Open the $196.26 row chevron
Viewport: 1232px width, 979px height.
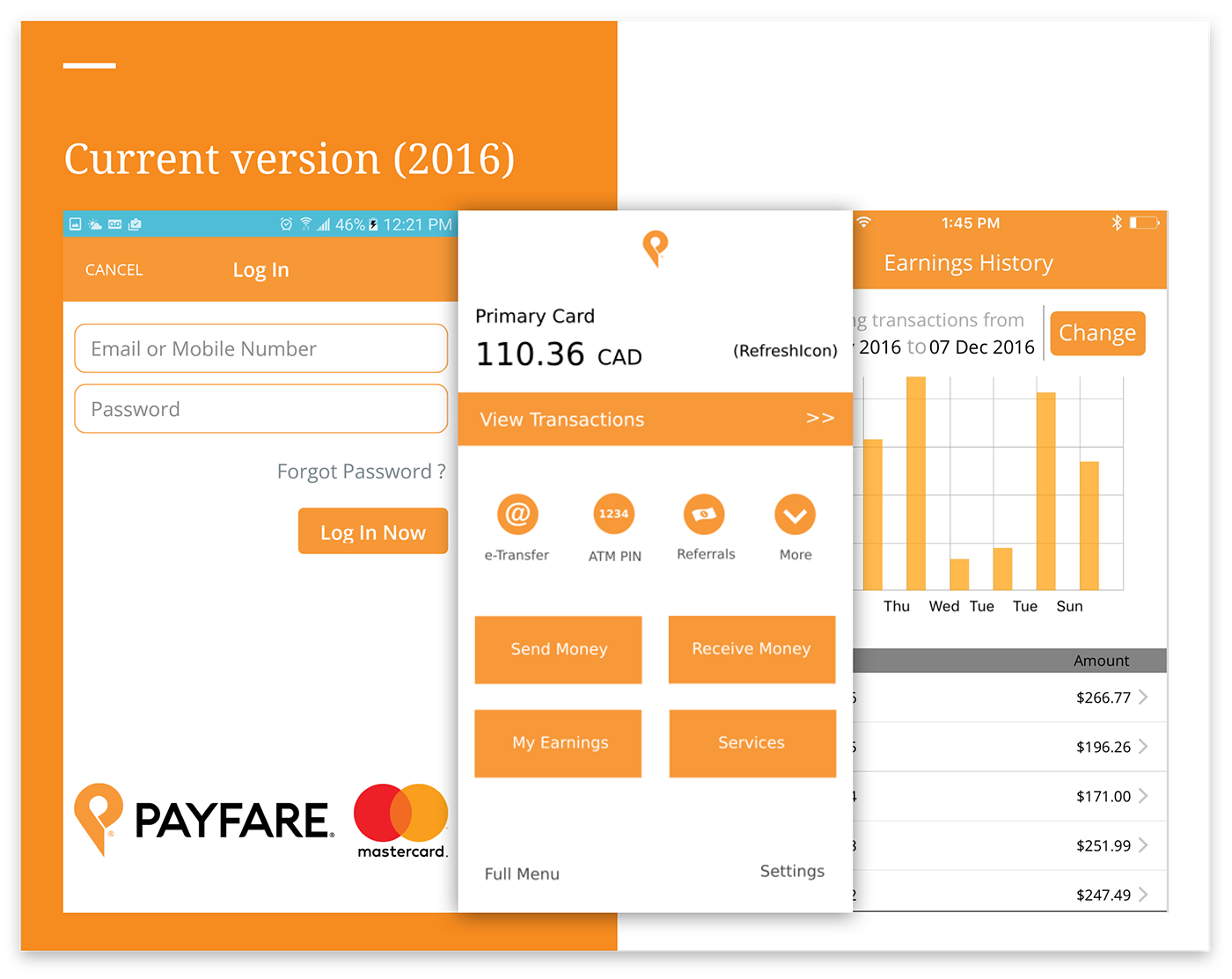(x=1143, y=747)
